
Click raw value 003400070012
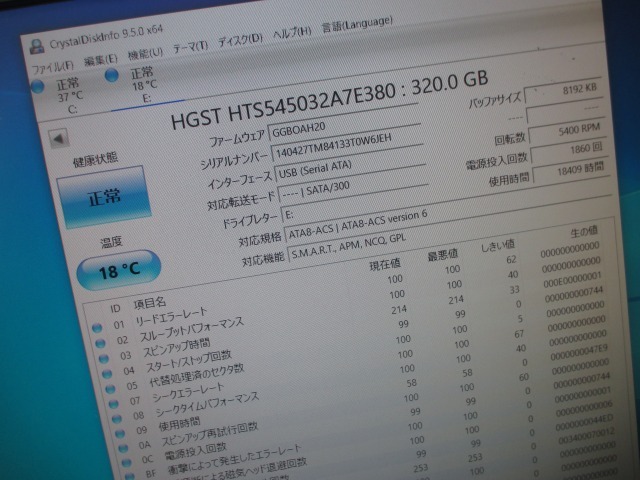tap(586, 436)
